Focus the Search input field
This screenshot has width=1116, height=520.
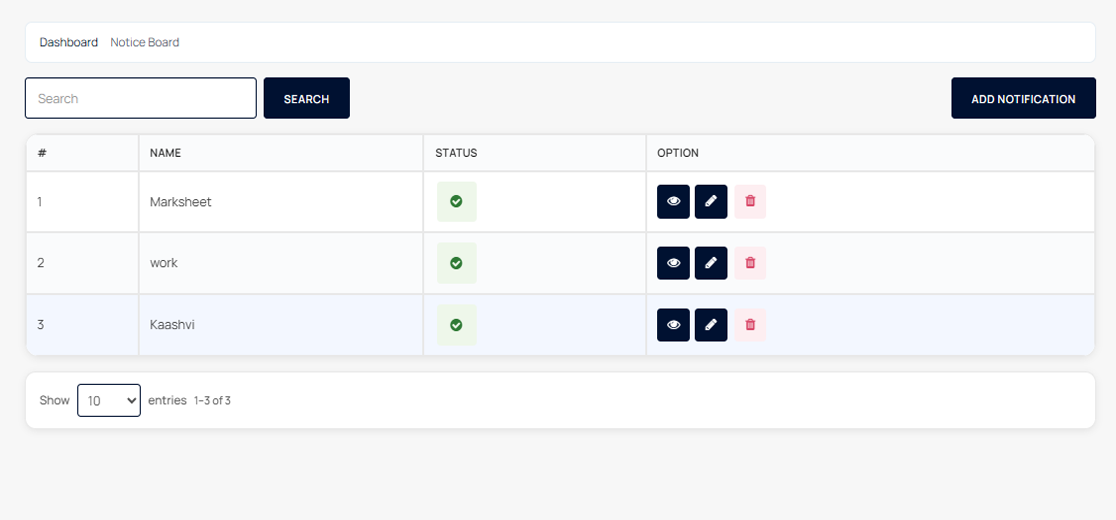coord(141,98)
